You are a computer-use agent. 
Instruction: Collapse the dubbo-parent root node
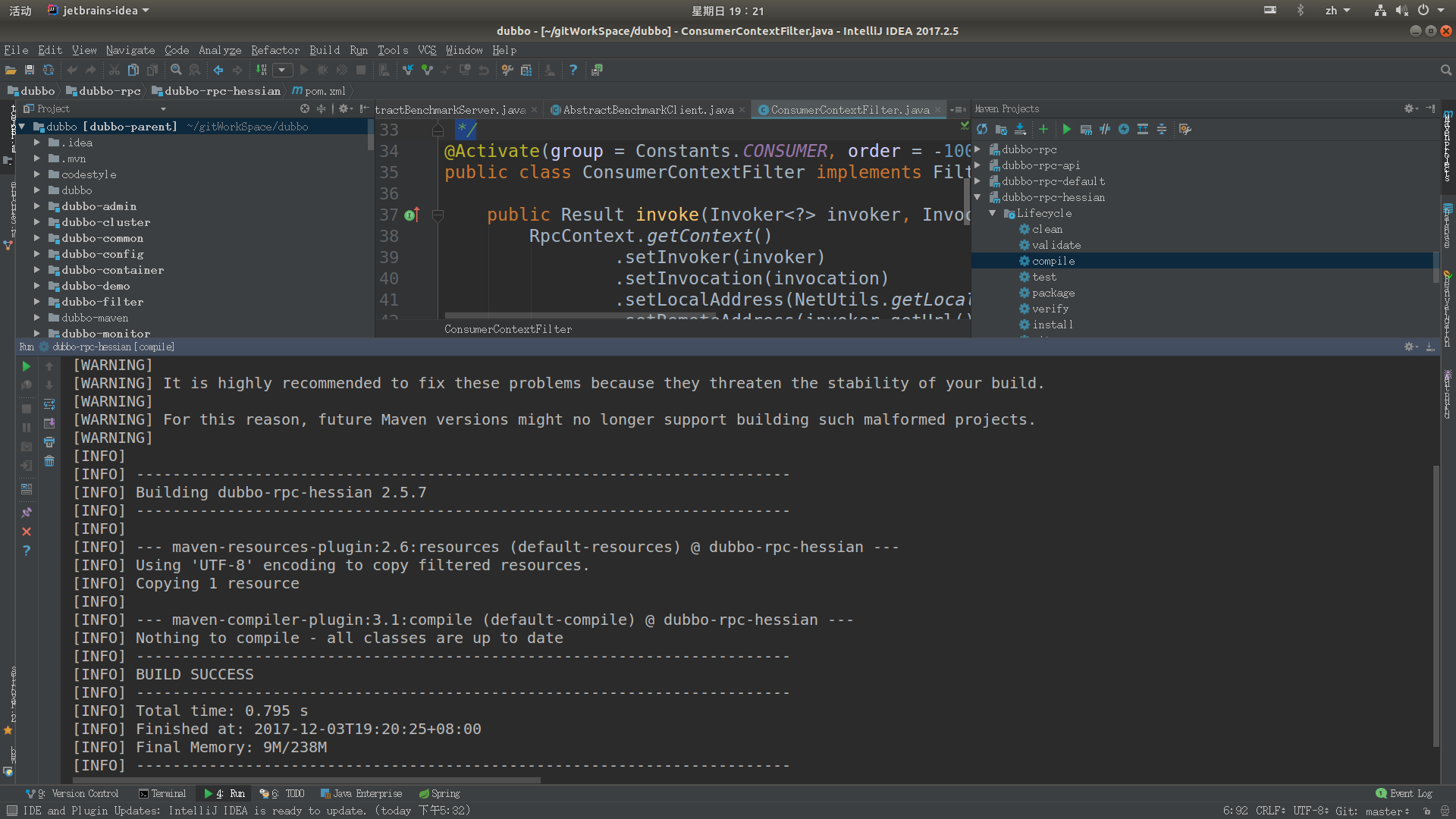[23, 127]
